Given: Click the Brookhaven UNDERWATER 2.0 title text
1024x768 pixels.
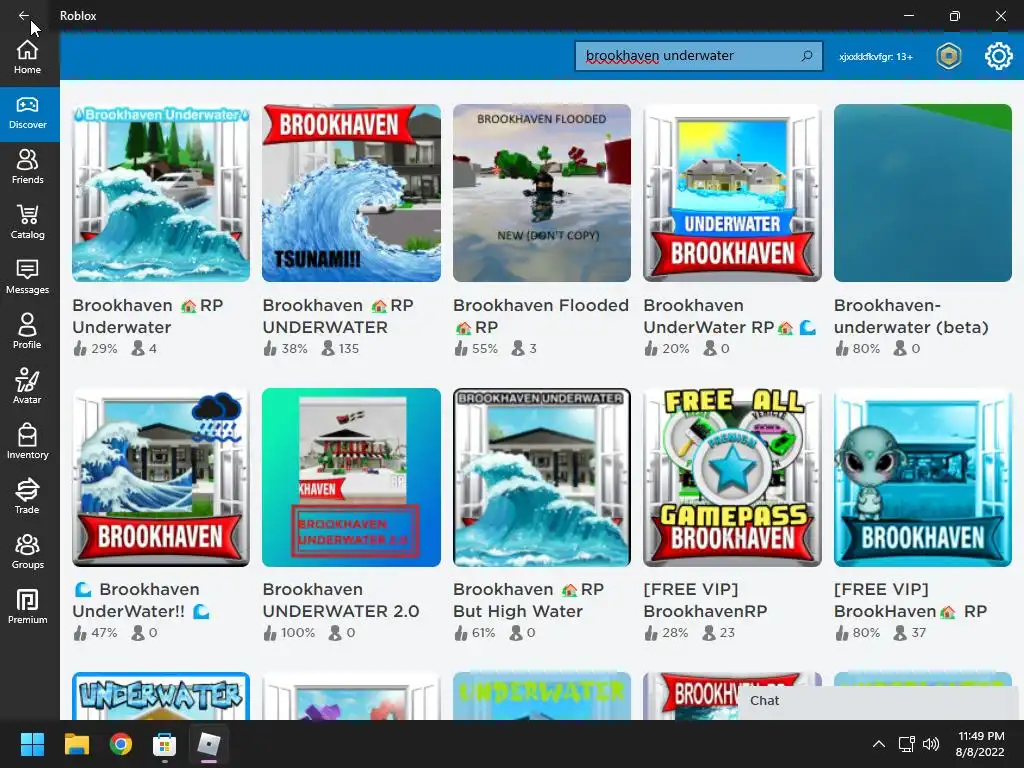Looking at the screenshot, I should click(341, 600).
